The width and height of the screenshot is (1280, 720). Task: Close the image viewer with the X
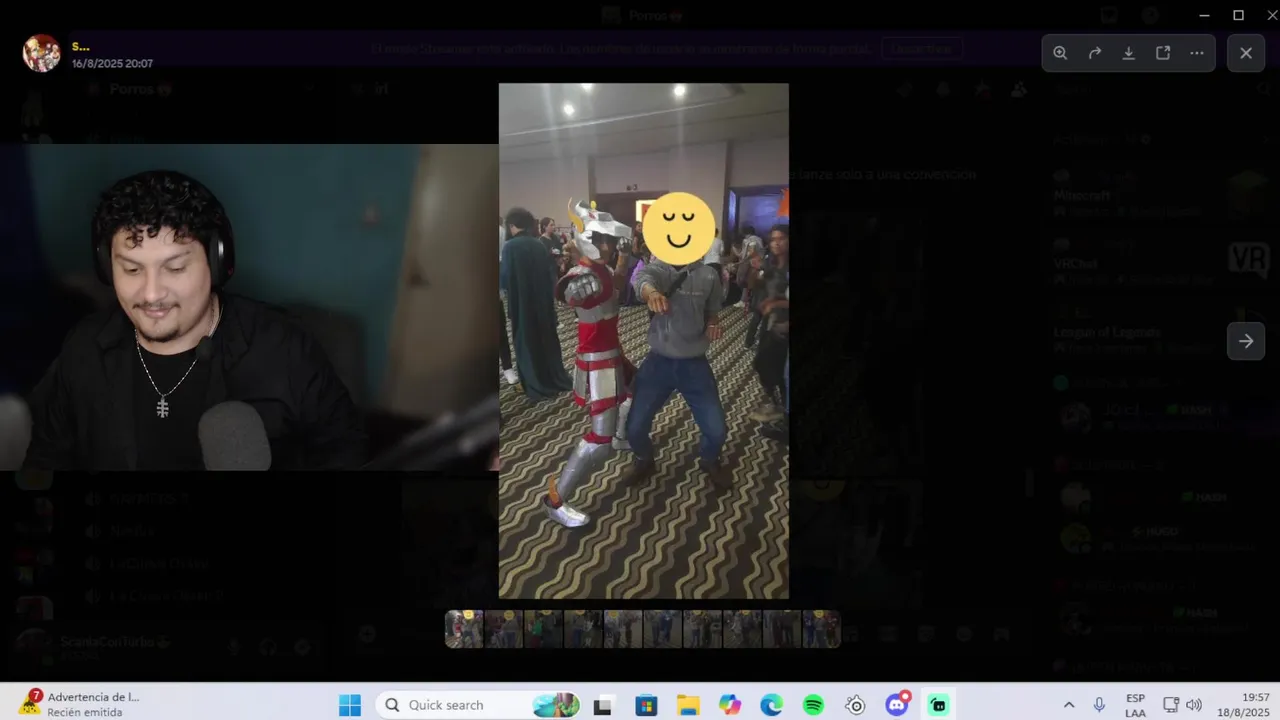tap(1246, 53)
